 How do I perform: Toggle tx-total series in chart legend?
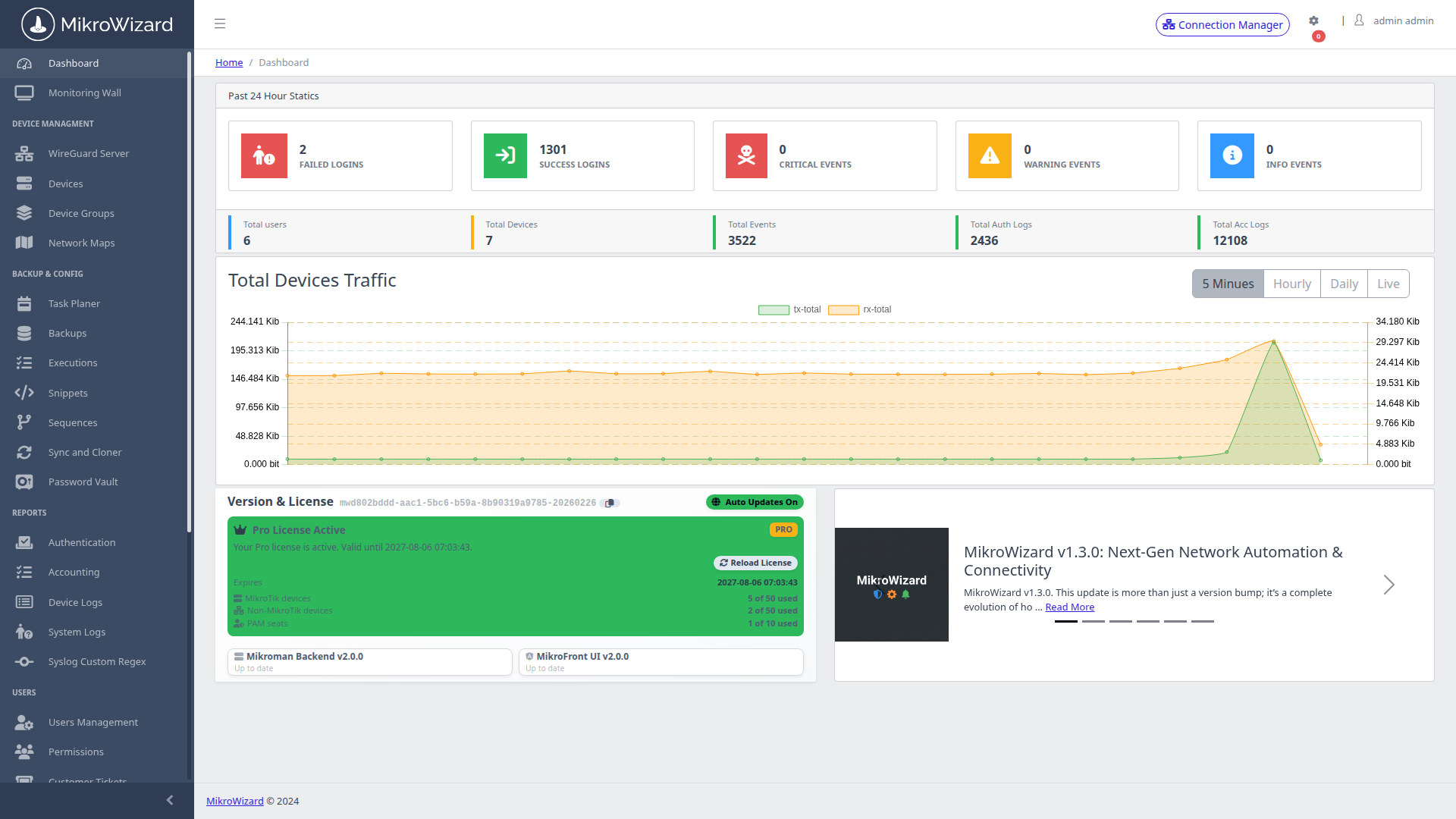(x=789, y=309)
